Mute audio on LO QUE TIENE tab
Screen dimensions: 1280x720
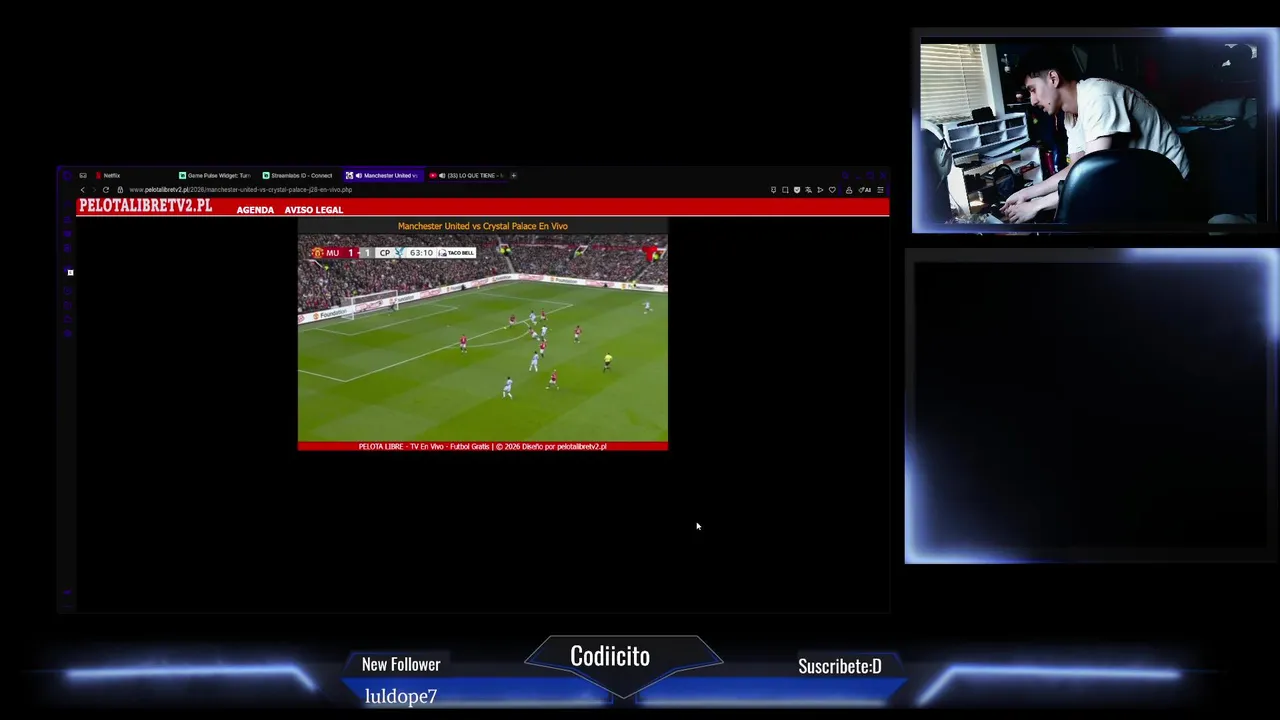tap(442, 175)
